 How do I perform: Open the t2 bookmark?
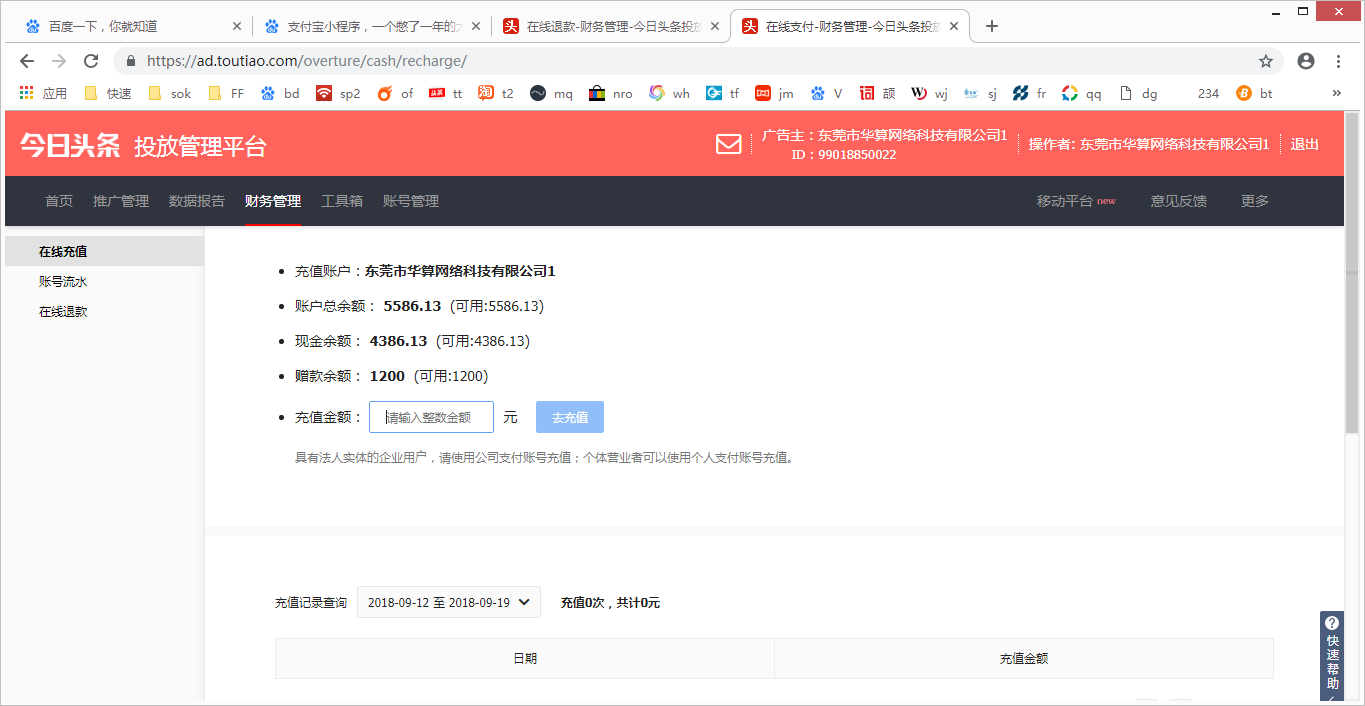496,93
